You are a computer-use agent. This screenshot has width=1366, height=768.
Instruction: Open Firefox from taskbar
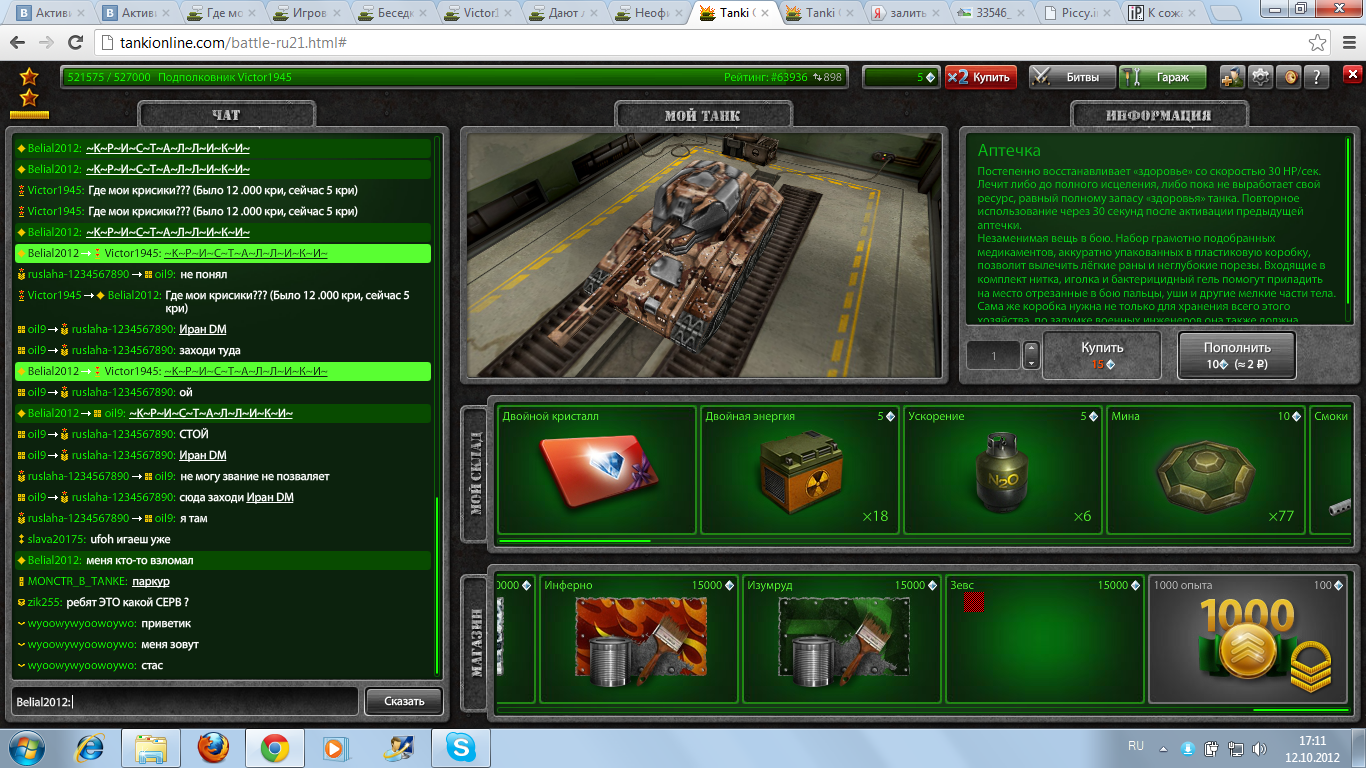pyautogui.click(x=213, y=747)
